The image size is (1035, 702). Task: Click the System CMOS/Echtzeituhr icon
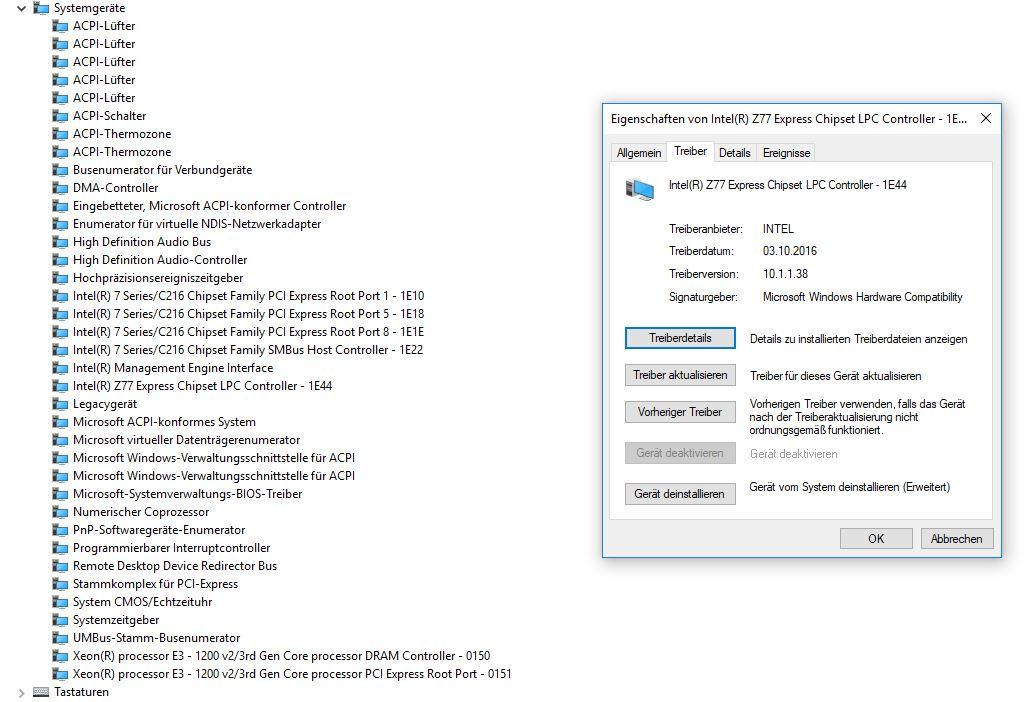point(60,602)
